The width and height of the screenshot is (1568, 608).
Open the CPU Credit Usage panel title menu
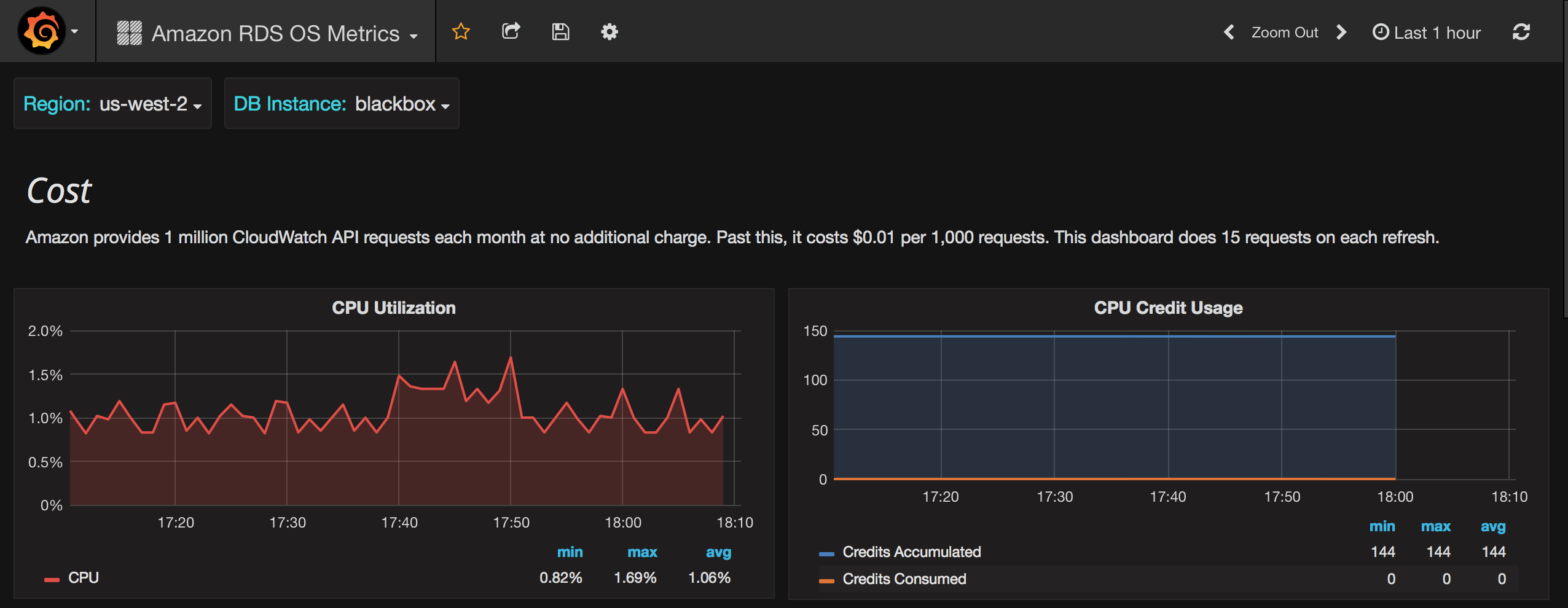click(1168, 308)
